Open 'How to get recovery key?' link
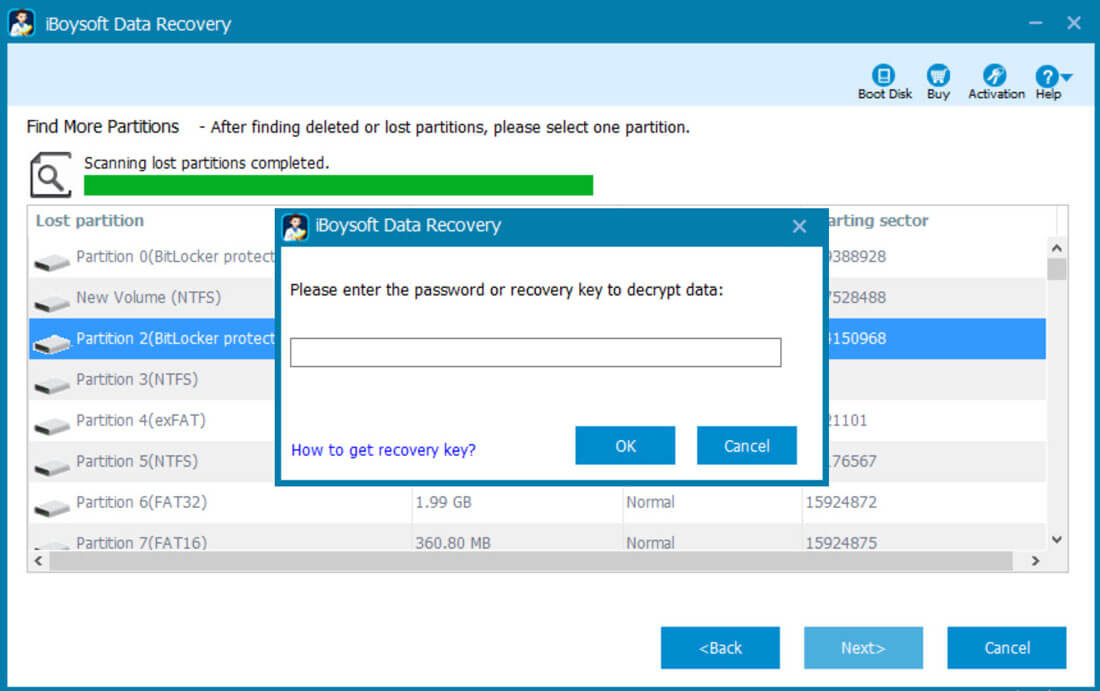 click(x=383, y=450)
